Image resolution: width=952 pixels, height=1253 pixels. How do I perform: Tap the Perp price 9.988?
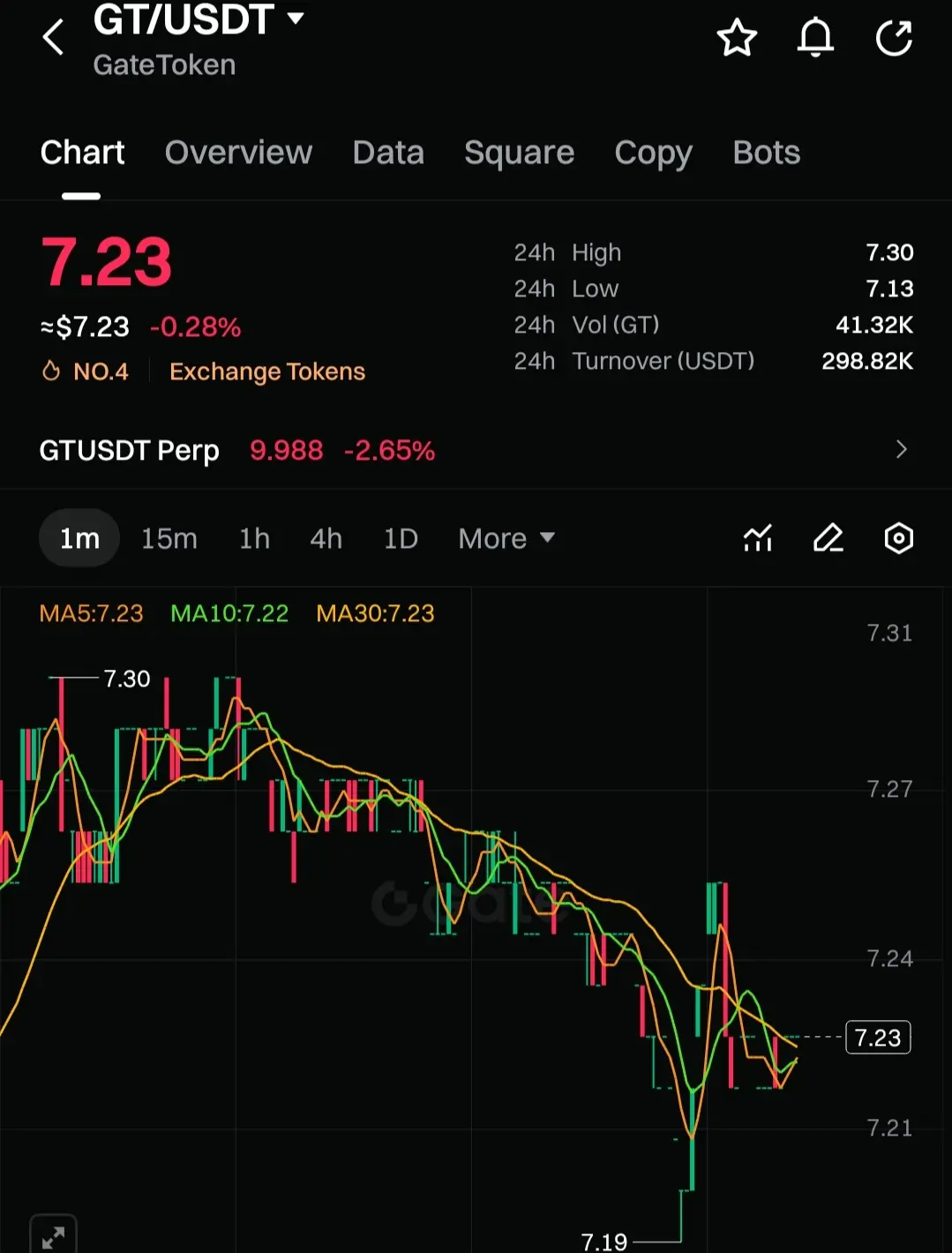(x=286, y=450)
